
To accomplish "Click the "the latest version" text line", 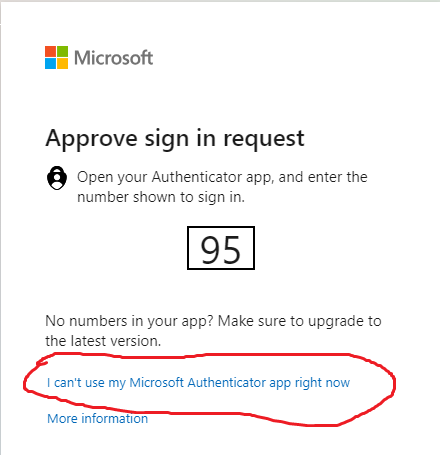I will pos(103,341).
